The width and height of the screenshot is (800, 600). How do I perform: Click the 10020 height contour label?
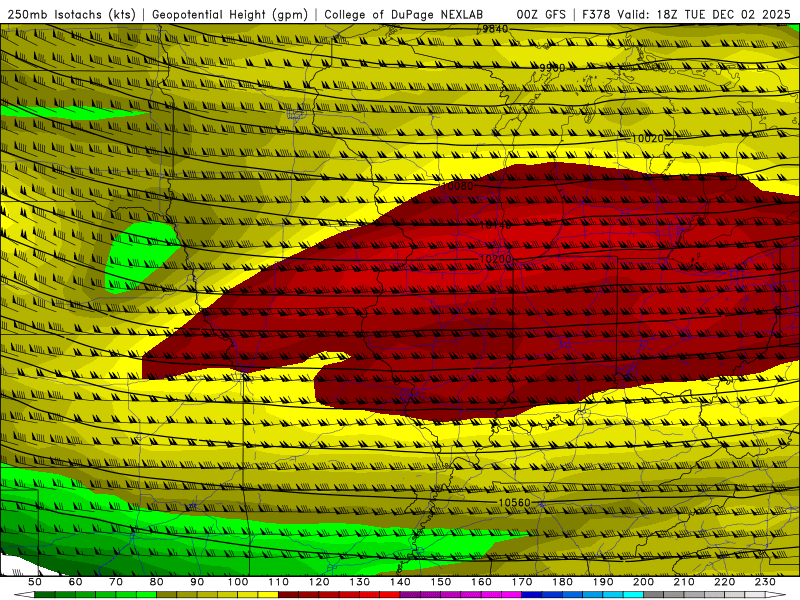coord(648,138)
